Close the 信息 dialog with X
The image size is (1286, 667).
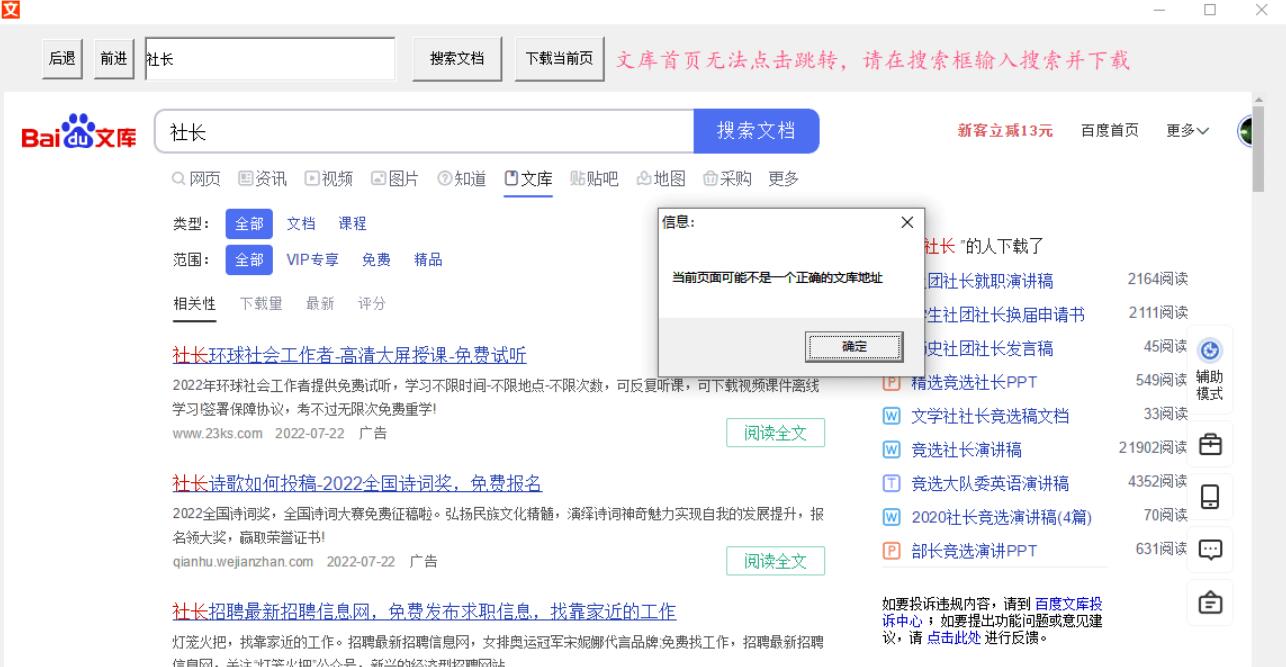click(907, 222)
